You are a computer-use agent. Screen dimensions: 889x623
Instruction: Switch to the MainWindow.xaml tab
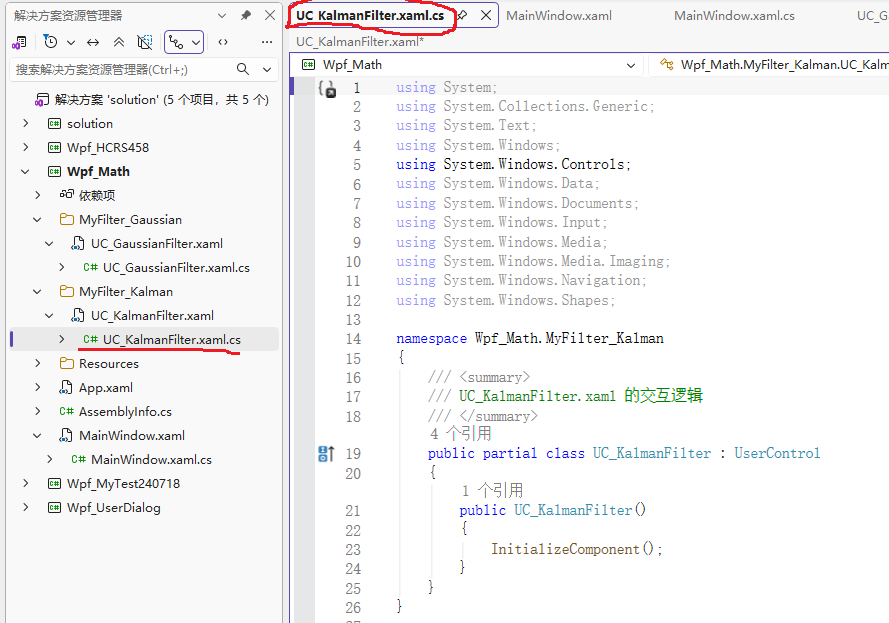558,16
